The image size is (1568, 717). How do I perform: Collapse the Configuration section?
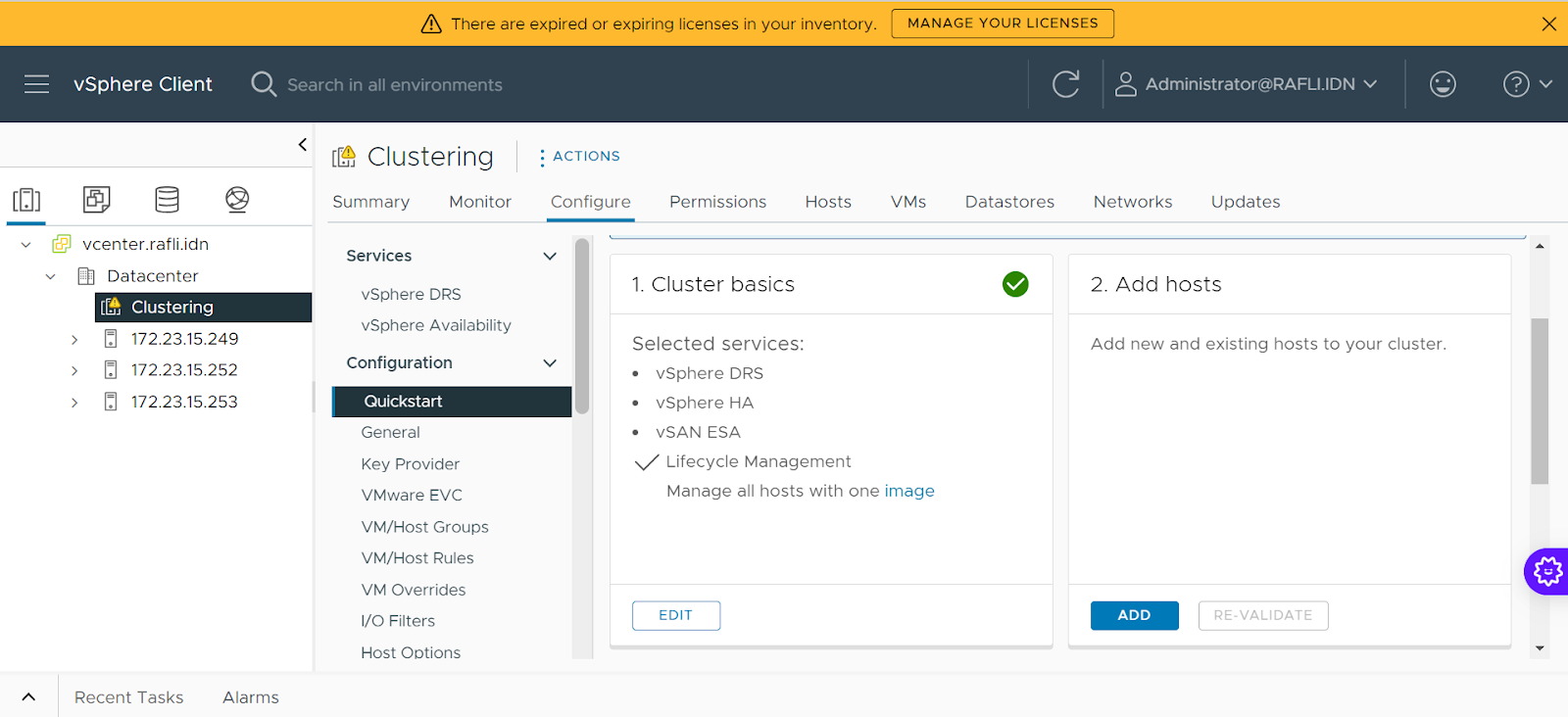(x=550, y=362)
